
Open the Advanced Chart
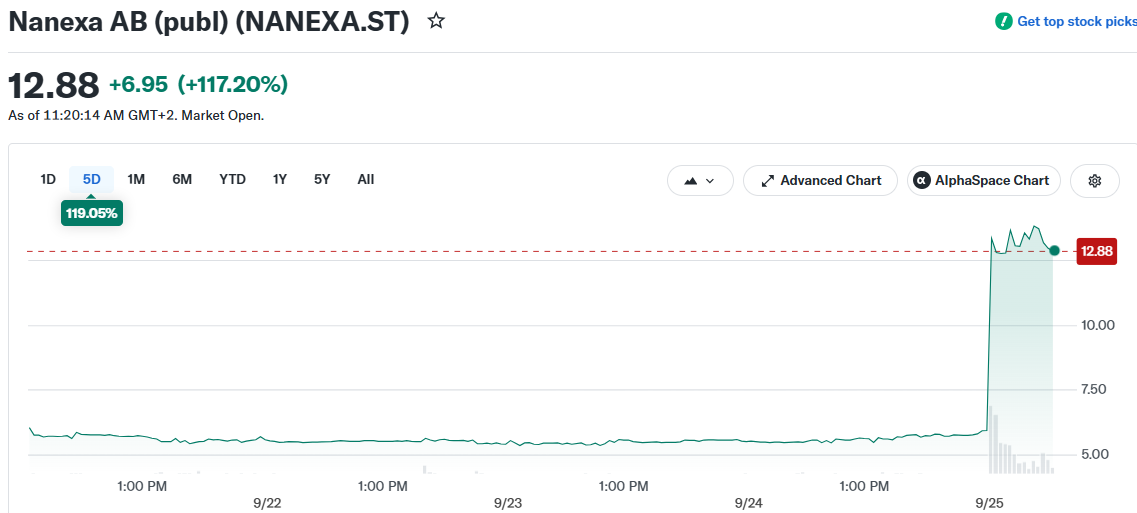(820, 181)
